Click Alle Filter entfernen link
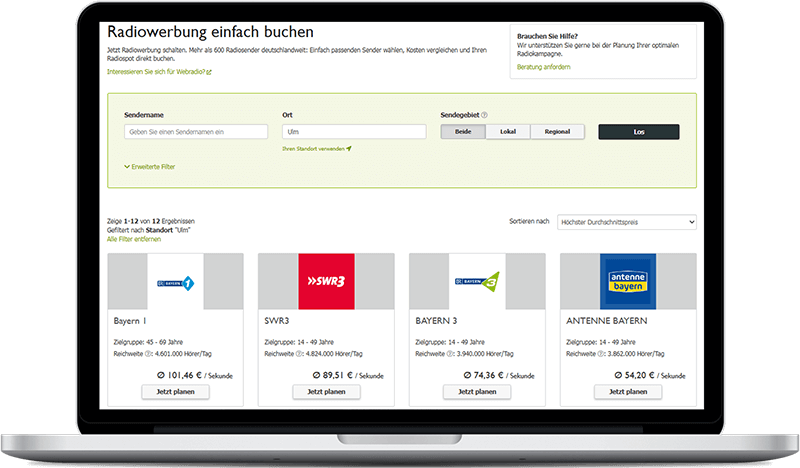 134,239
